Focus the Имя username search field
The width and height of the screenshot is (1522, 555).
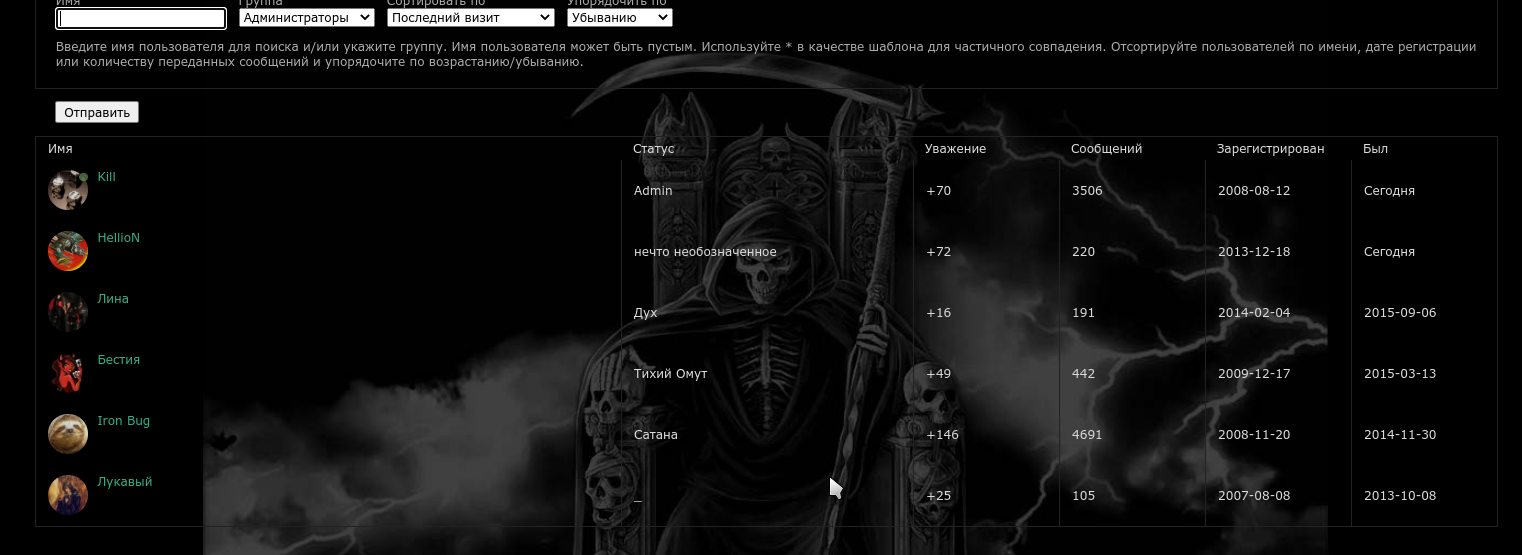[x=141, y=18]
